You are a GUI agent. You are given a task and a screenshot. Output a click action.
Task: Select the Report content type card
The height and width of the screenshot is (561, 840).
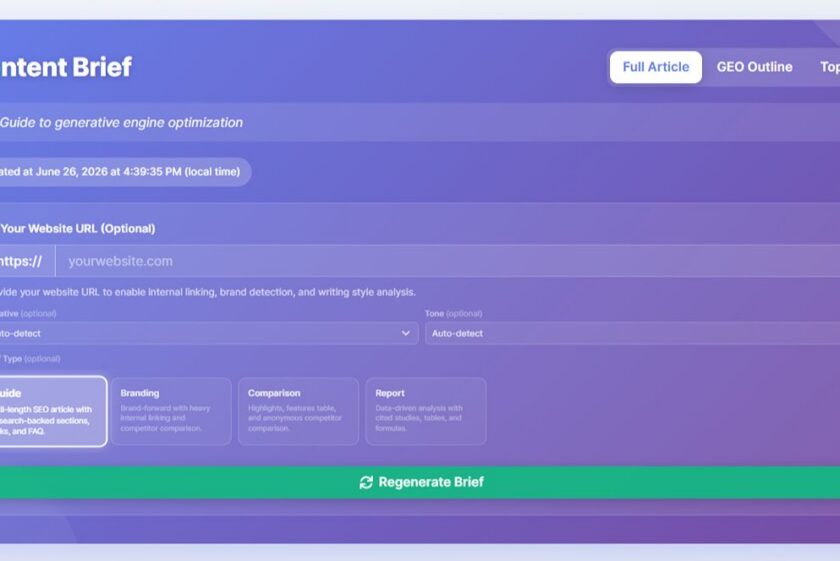point(426,411)
